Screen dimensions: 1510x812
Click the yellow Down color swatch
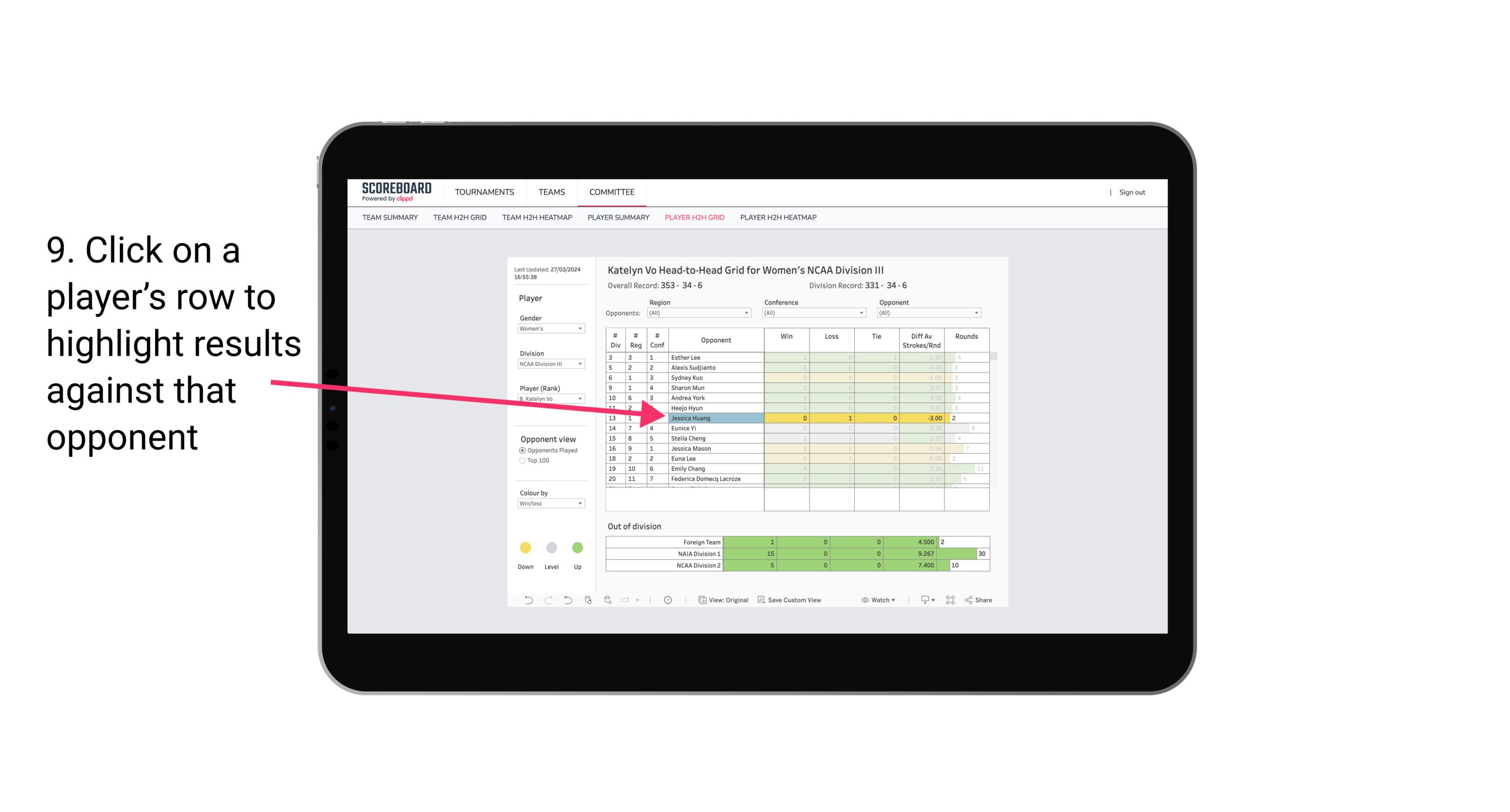click(x=525, y=547)
